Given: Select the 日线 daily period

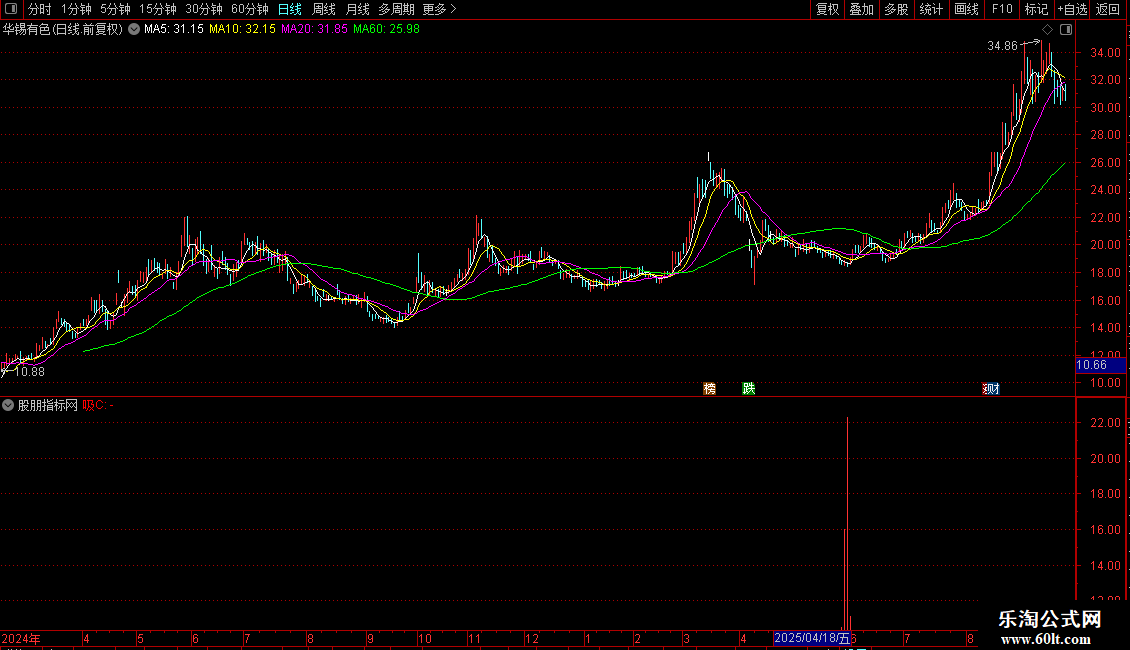Looking at the screenshot, I should tap(290, 9).
